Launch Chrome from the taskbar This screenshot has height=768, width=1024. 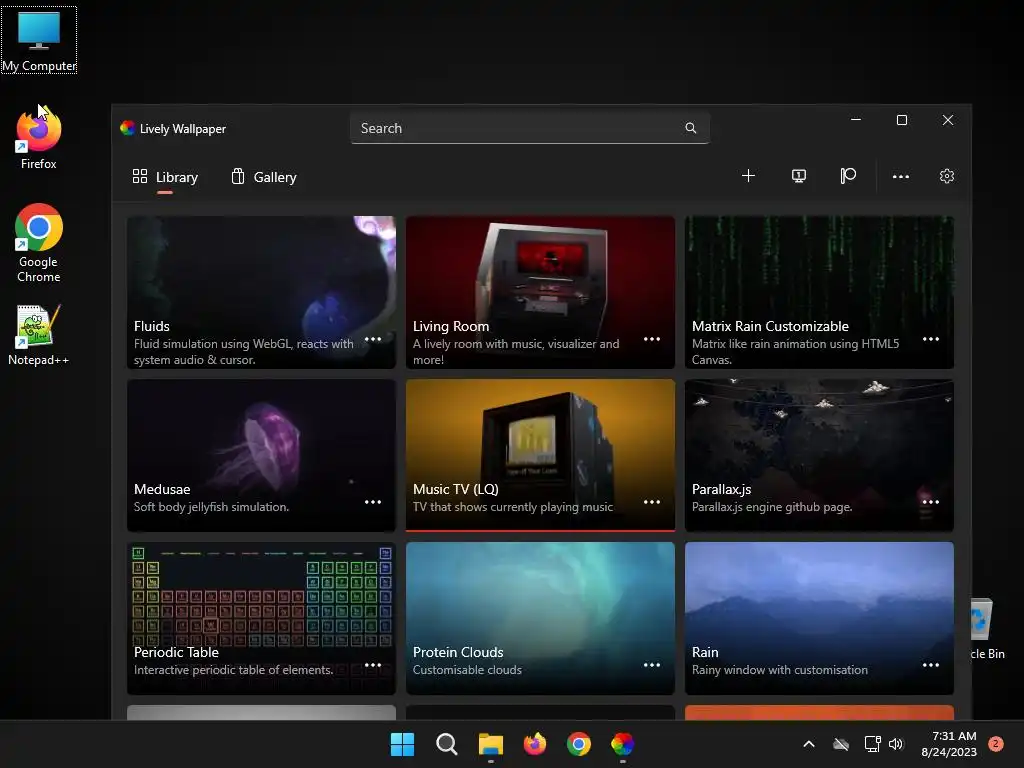(x=579, y=744)
